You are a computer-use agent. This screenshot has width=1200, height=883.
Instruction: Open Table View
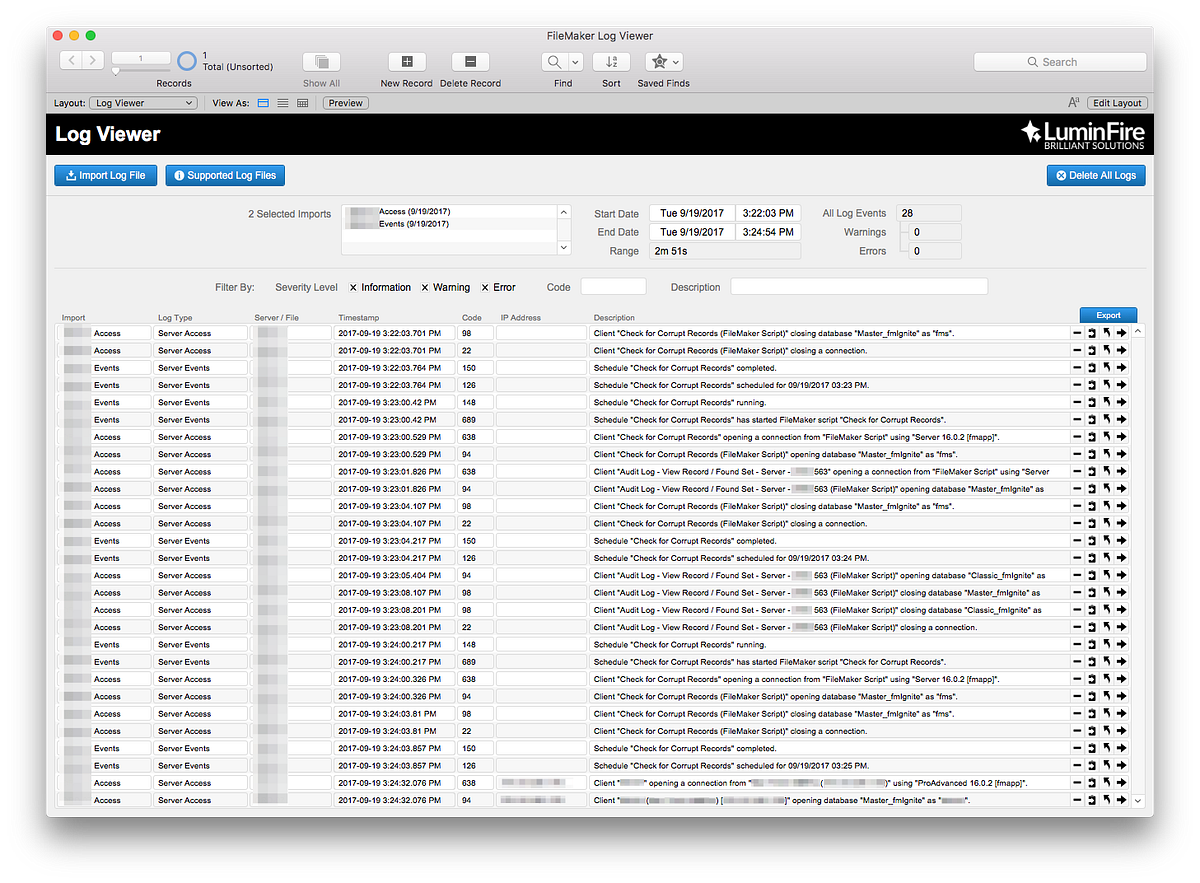(302, 102)
